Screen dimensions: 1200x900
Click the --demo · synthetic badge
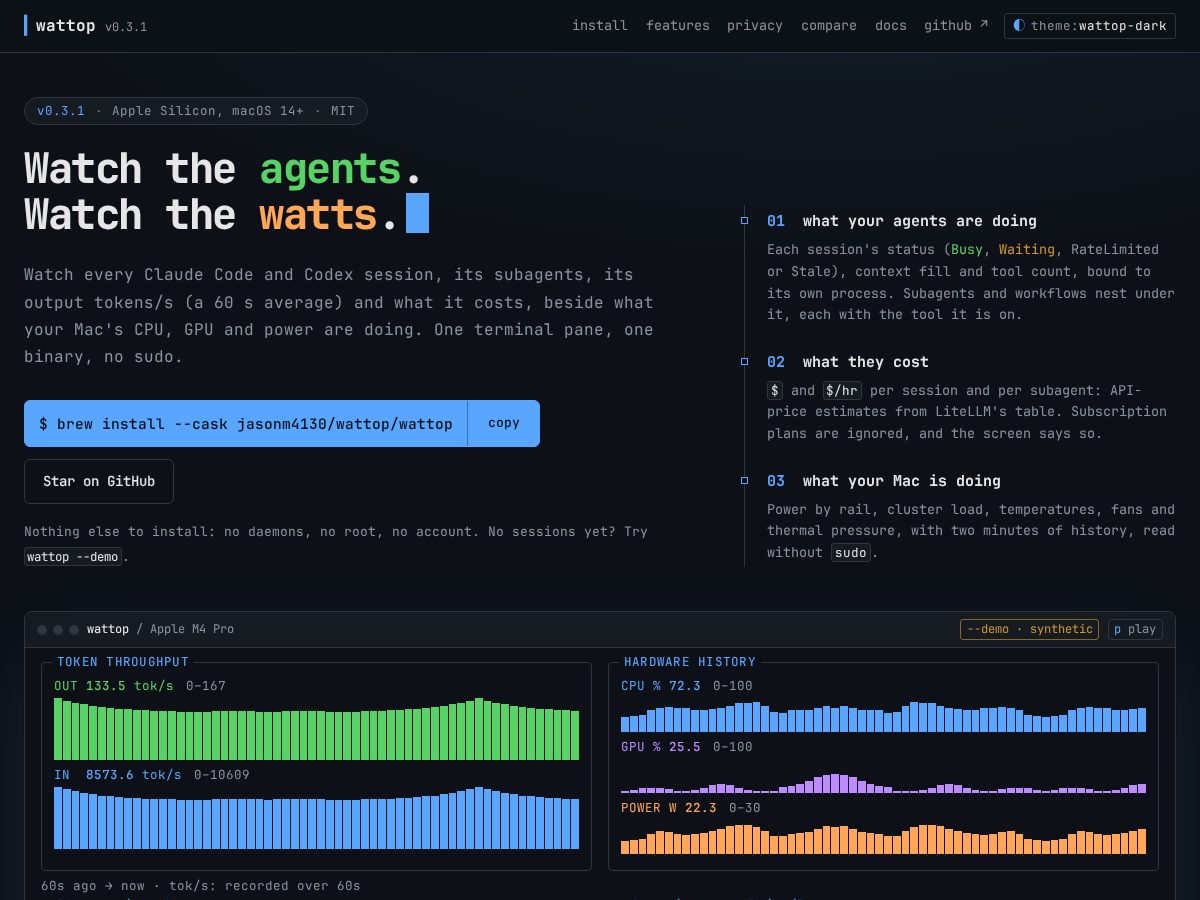[1029, 629]
